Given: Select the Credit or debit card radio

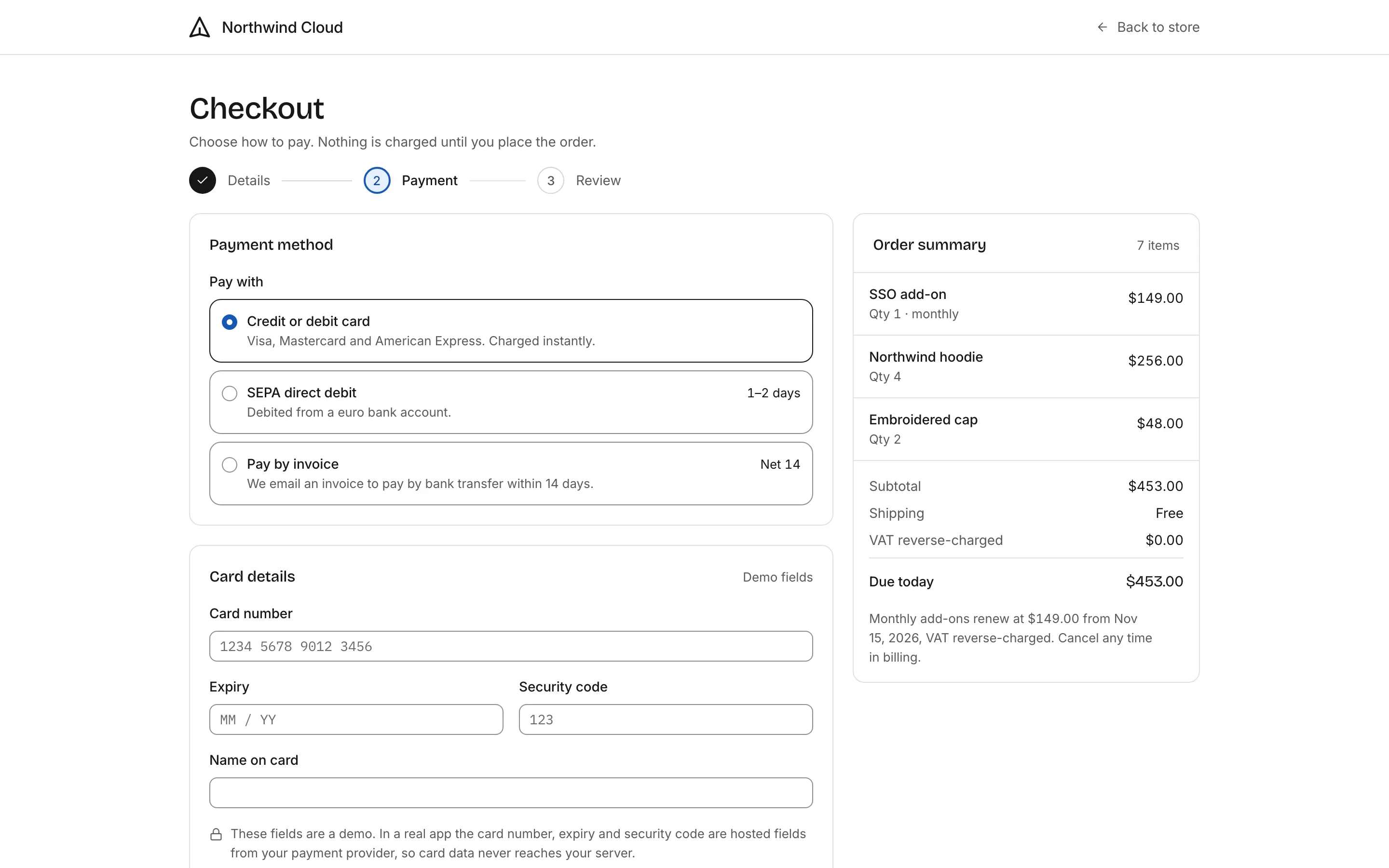Looking at the screenshot, I should pos(230,322).
